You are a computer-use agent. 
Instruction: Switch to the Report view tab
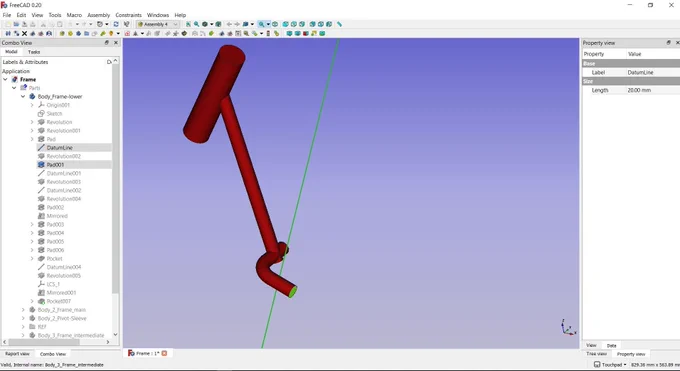(x=17, y=354)
